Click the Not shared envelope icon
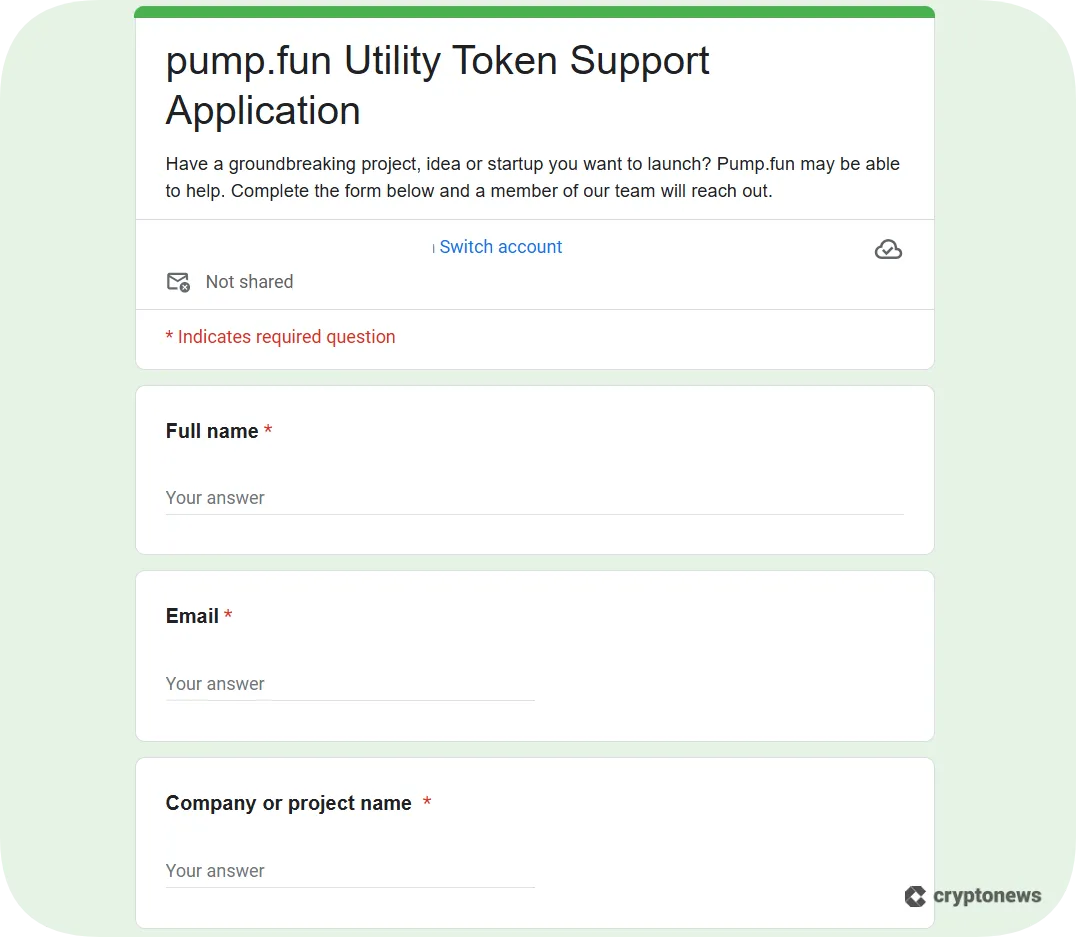1076x937 pixels. point(178,282)
